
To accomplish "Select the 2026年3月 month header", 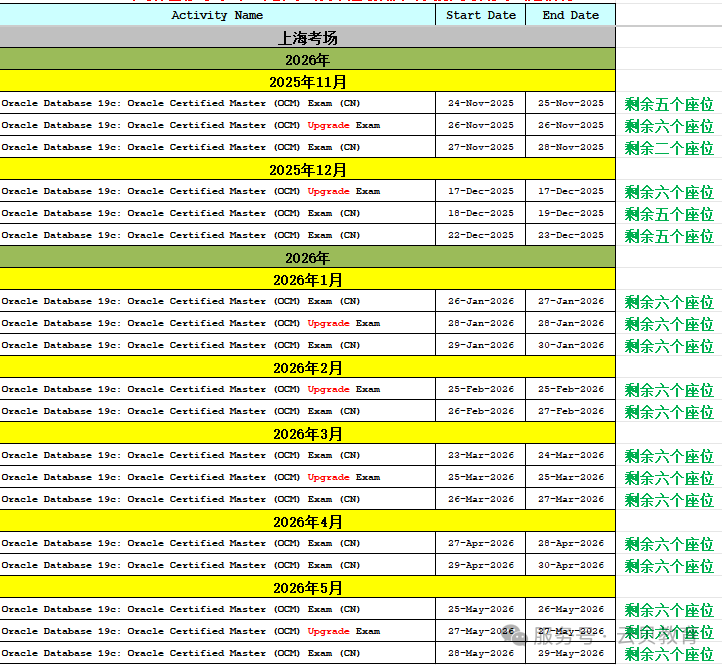I will pyautogui.click(x=308, y=434).
